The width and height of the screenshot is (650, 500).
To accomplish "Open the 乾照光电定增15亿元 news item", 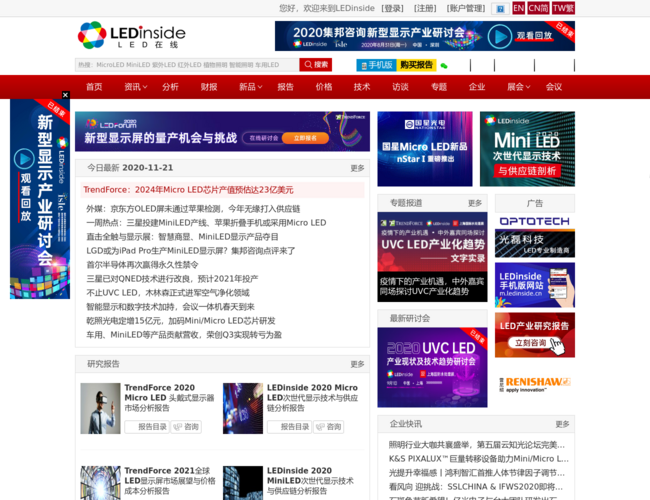I will (181, 320).
